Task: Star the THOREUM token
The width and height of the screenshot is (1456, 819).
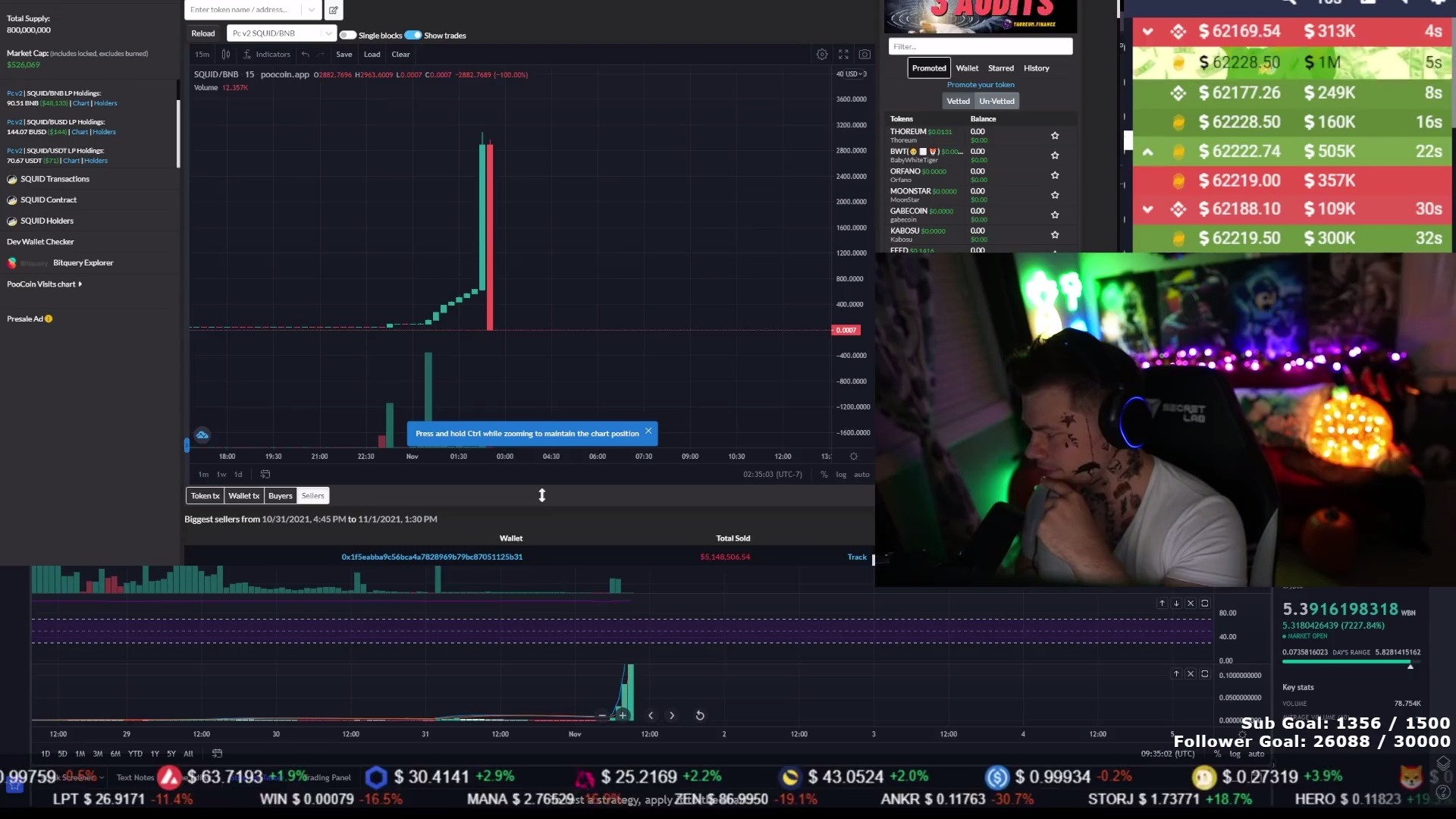Action: 1055,136
